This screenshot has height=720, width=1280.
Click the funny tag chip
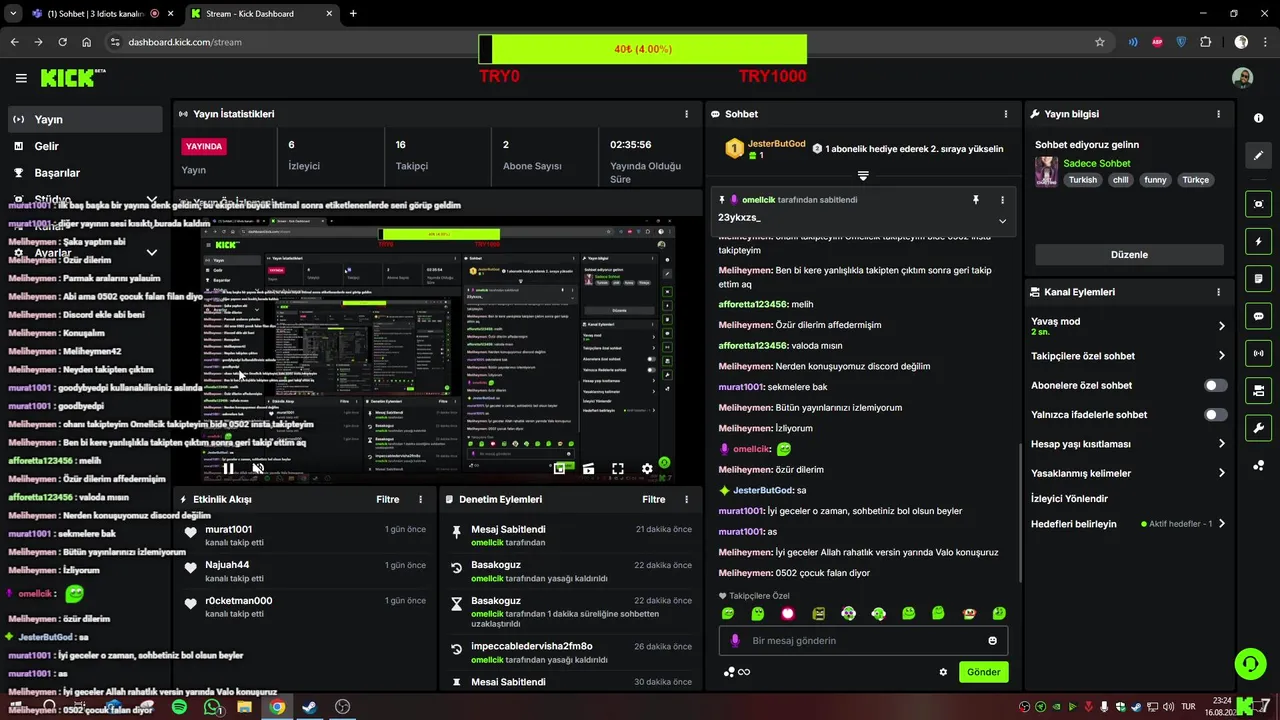point(1156,180)
